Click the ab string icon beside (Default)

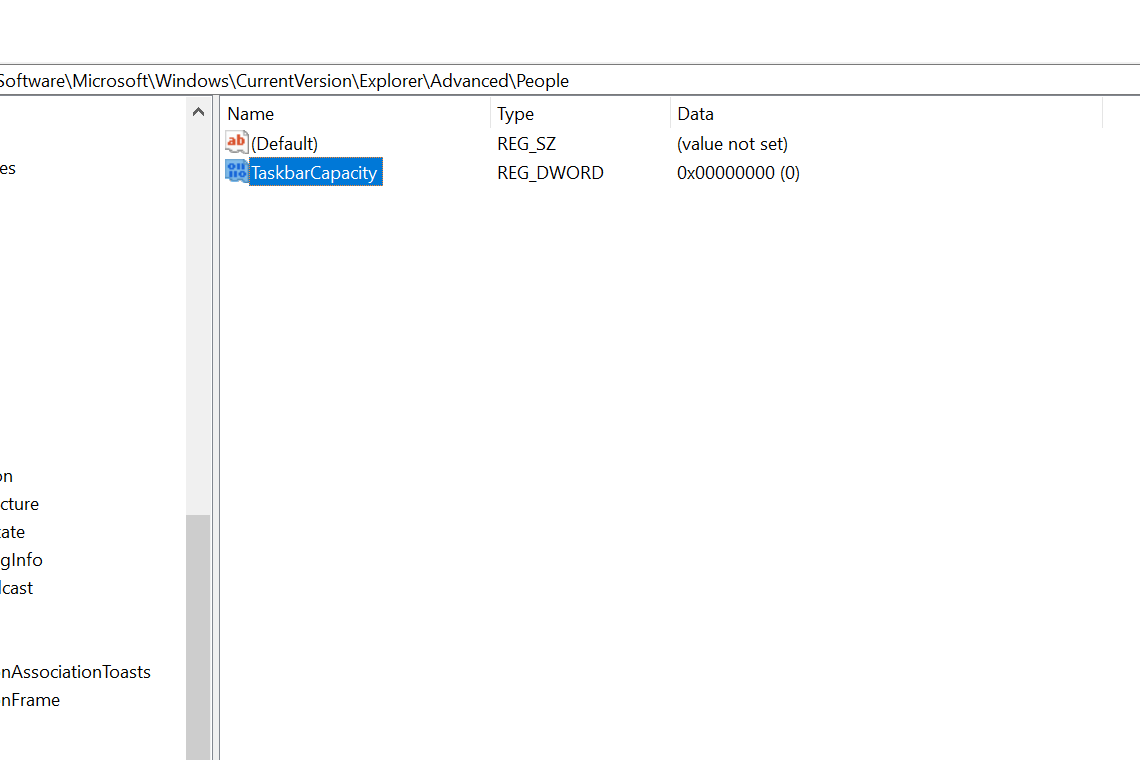pyautogui.click(x=236, y=142)
